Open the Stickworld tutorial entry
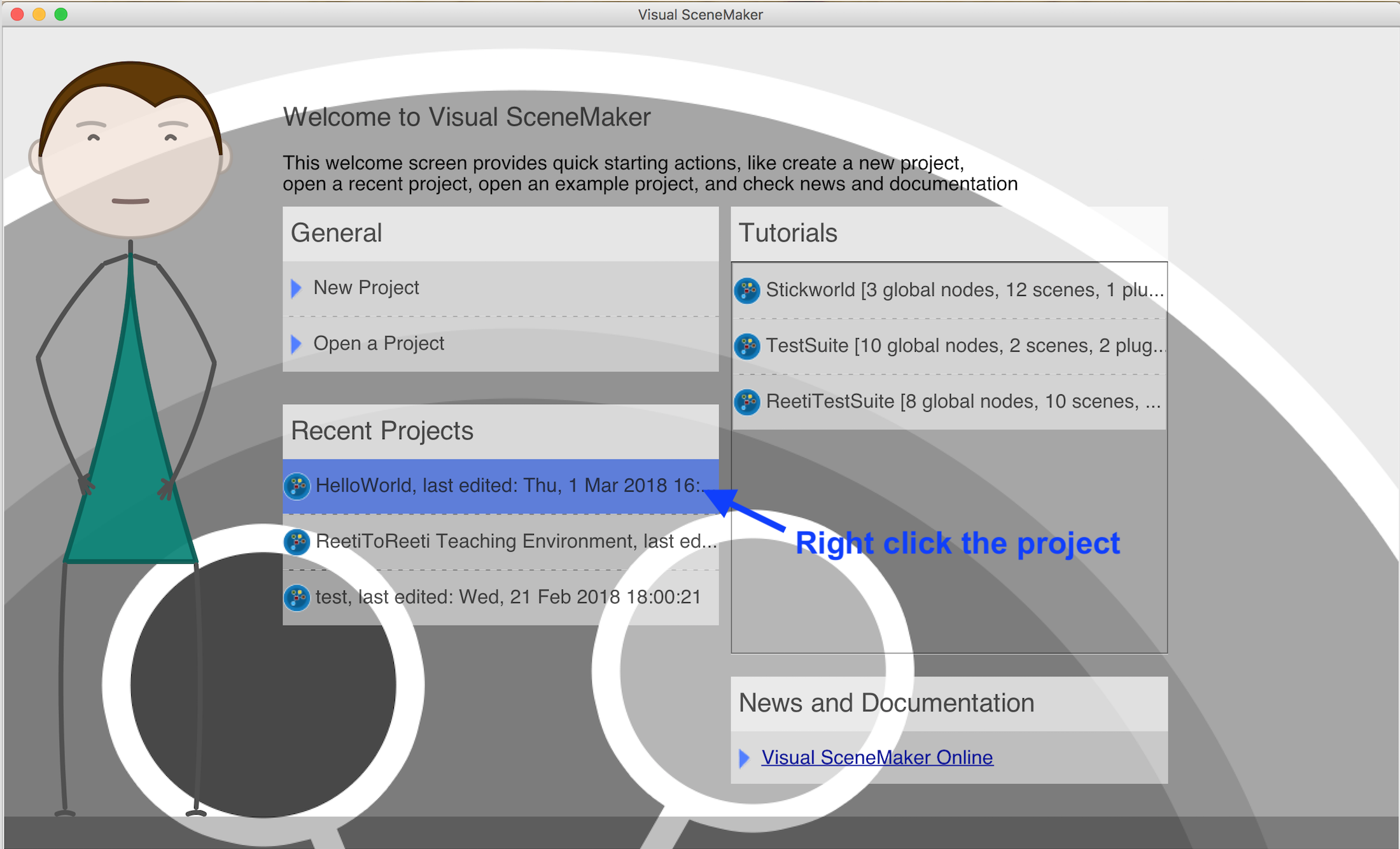This screenshot has width=1400, height=849. tap(964, 290)
